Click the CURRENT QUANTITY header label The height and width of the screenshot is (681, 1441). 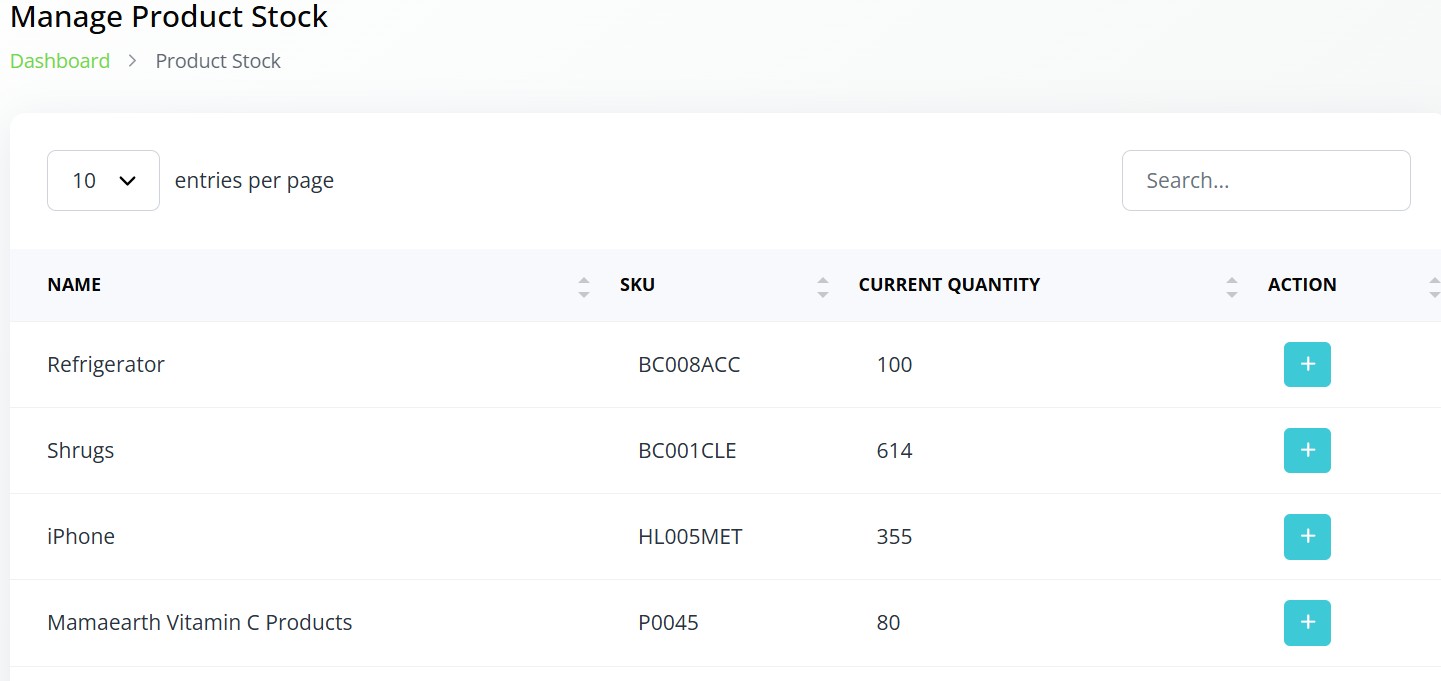(x=949, y=285)
